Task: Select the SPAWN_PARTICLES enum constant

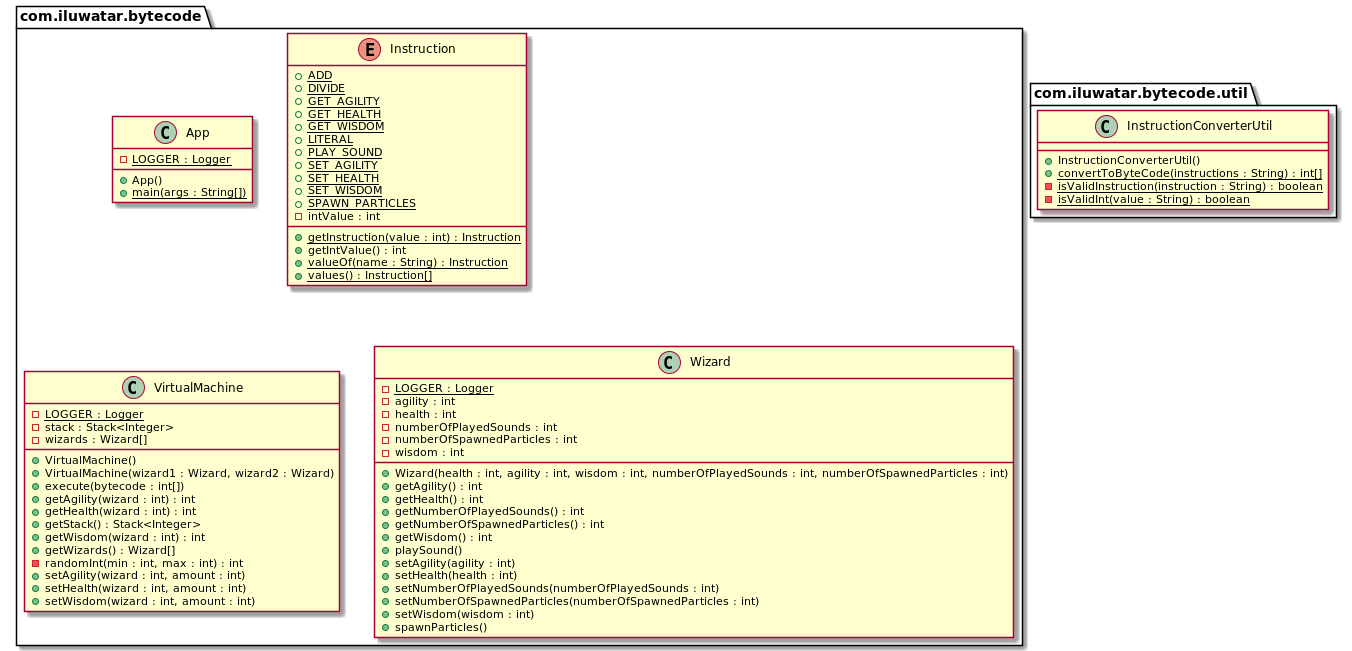Action: pyautogui.click(x=361, y=203)
